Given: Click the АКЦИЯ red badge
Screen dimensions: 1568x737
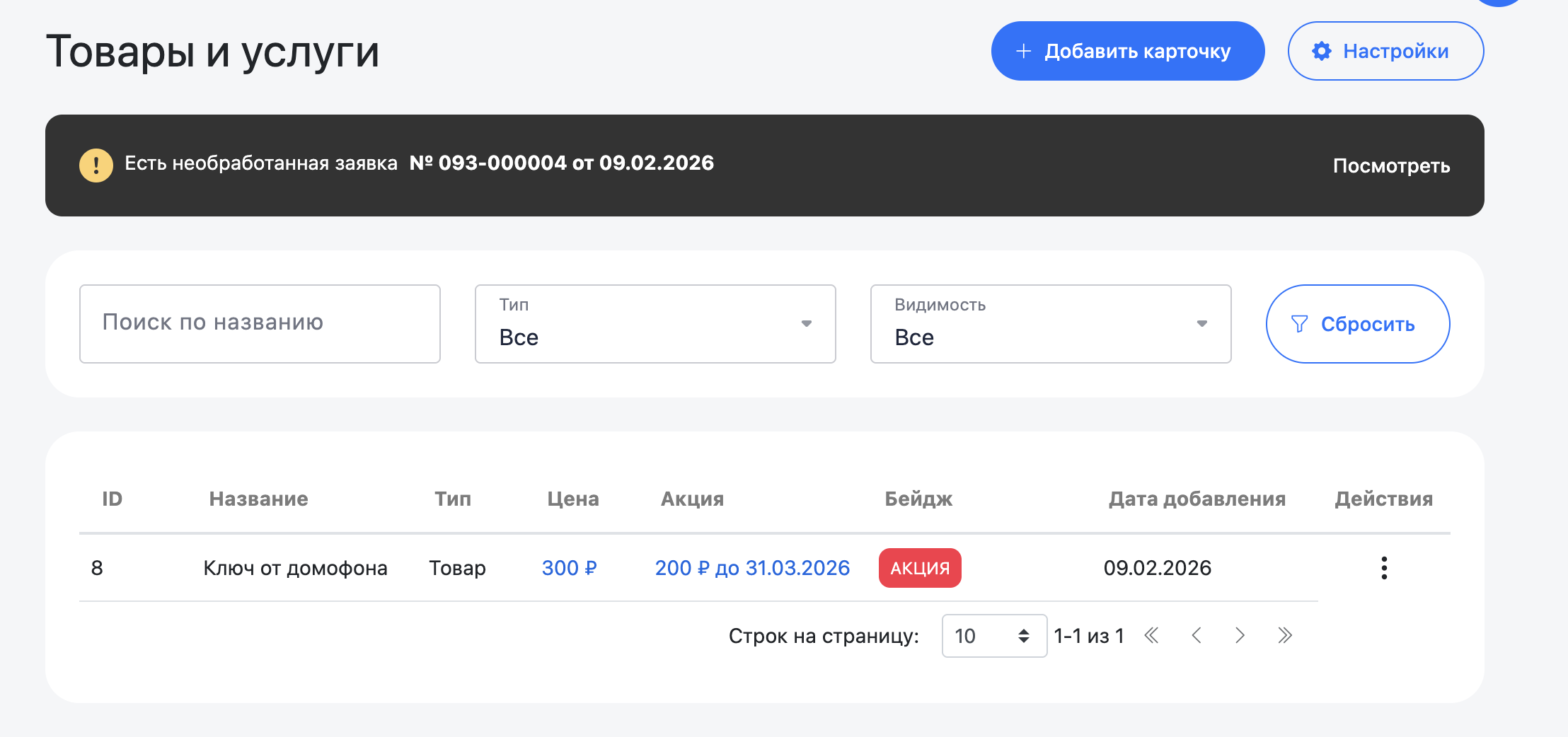Looking at the screenshot, I should click(920, 568).
